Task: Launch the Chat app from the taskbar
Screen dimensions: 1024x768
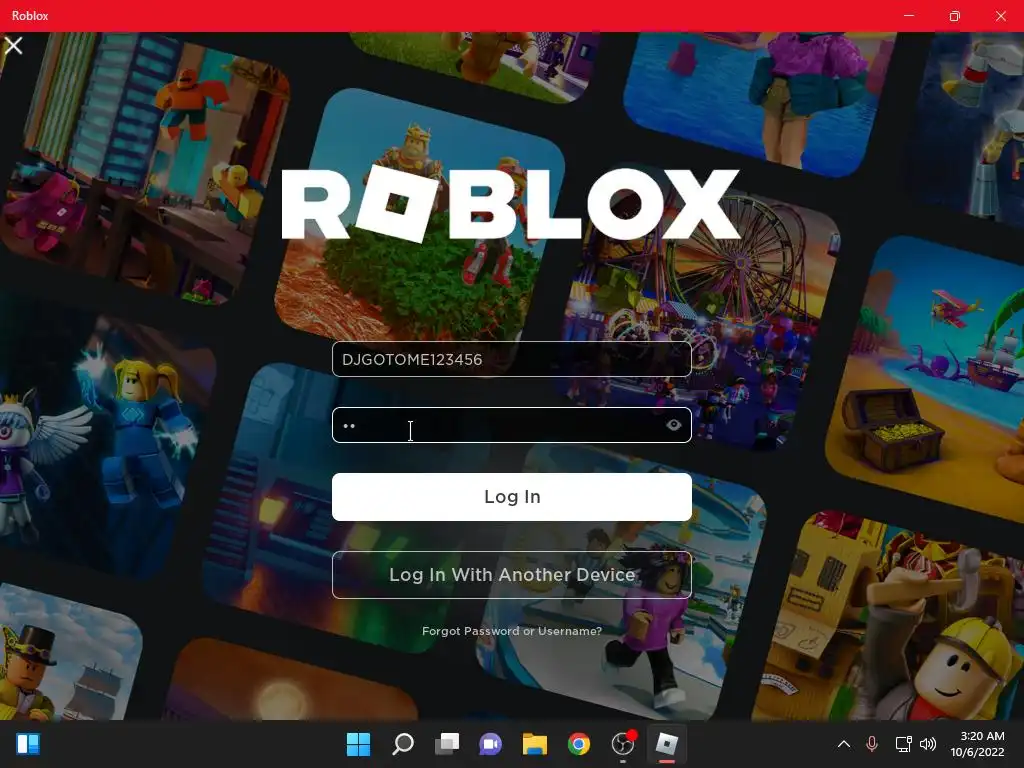Action: pyautogui.click(x=490, y=744)
